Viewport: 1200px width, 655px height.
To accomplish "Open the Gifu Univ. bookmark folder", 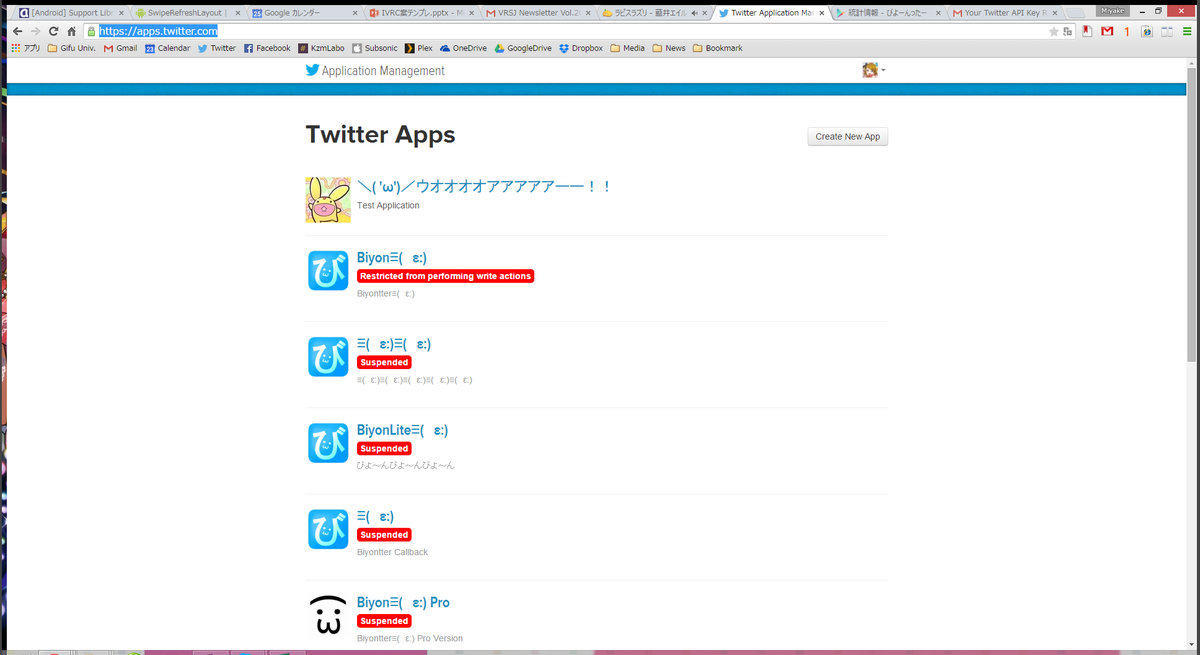I will tap(72, 48).
